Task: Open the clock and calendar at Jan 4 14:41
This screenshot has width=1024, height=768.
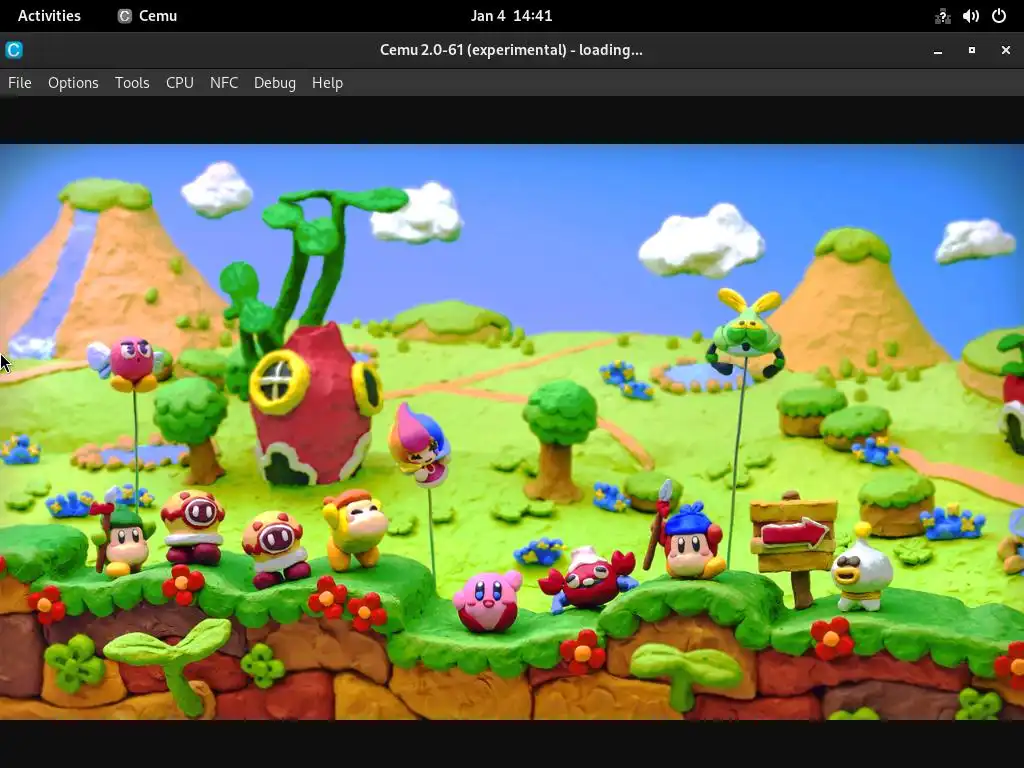Action: coord(511,16)
